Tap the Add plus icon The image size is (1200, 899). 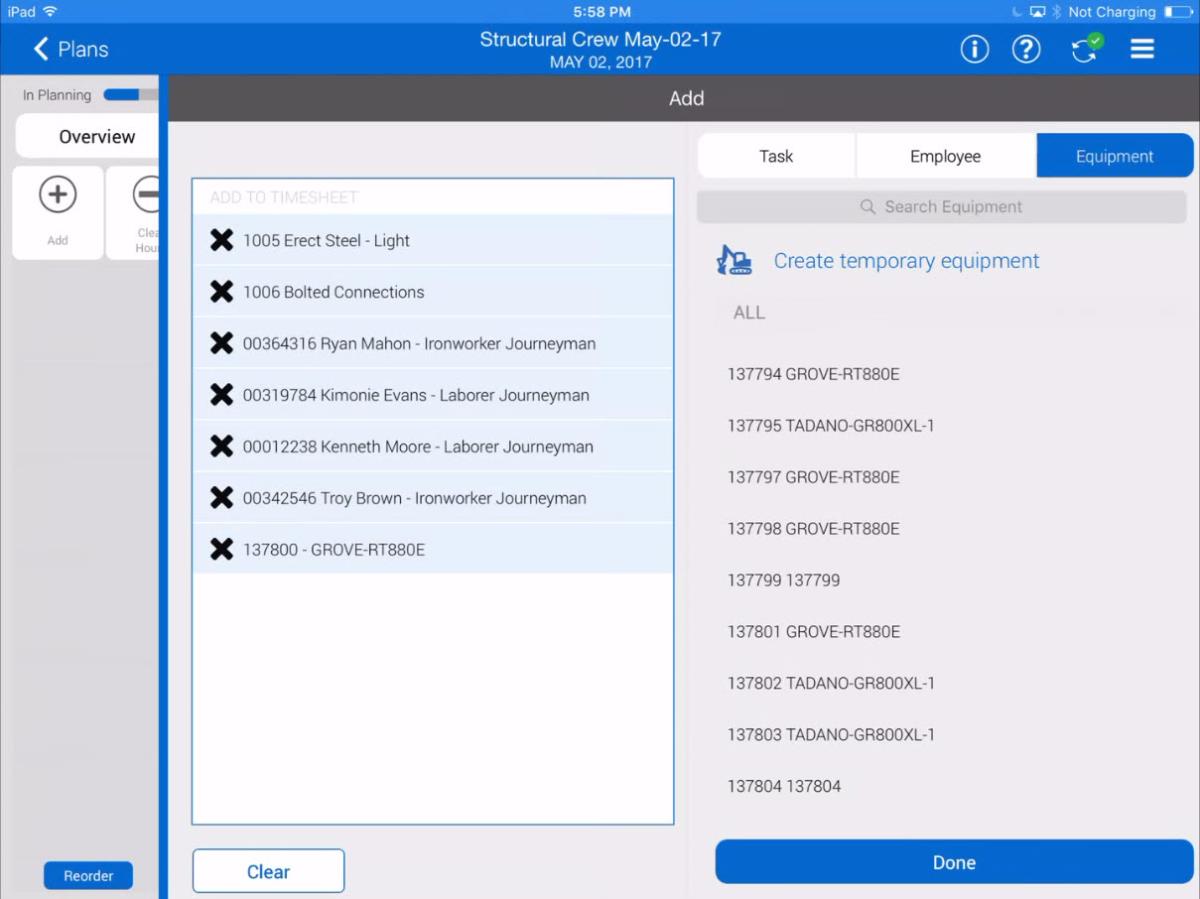click(x=58, y=195)
